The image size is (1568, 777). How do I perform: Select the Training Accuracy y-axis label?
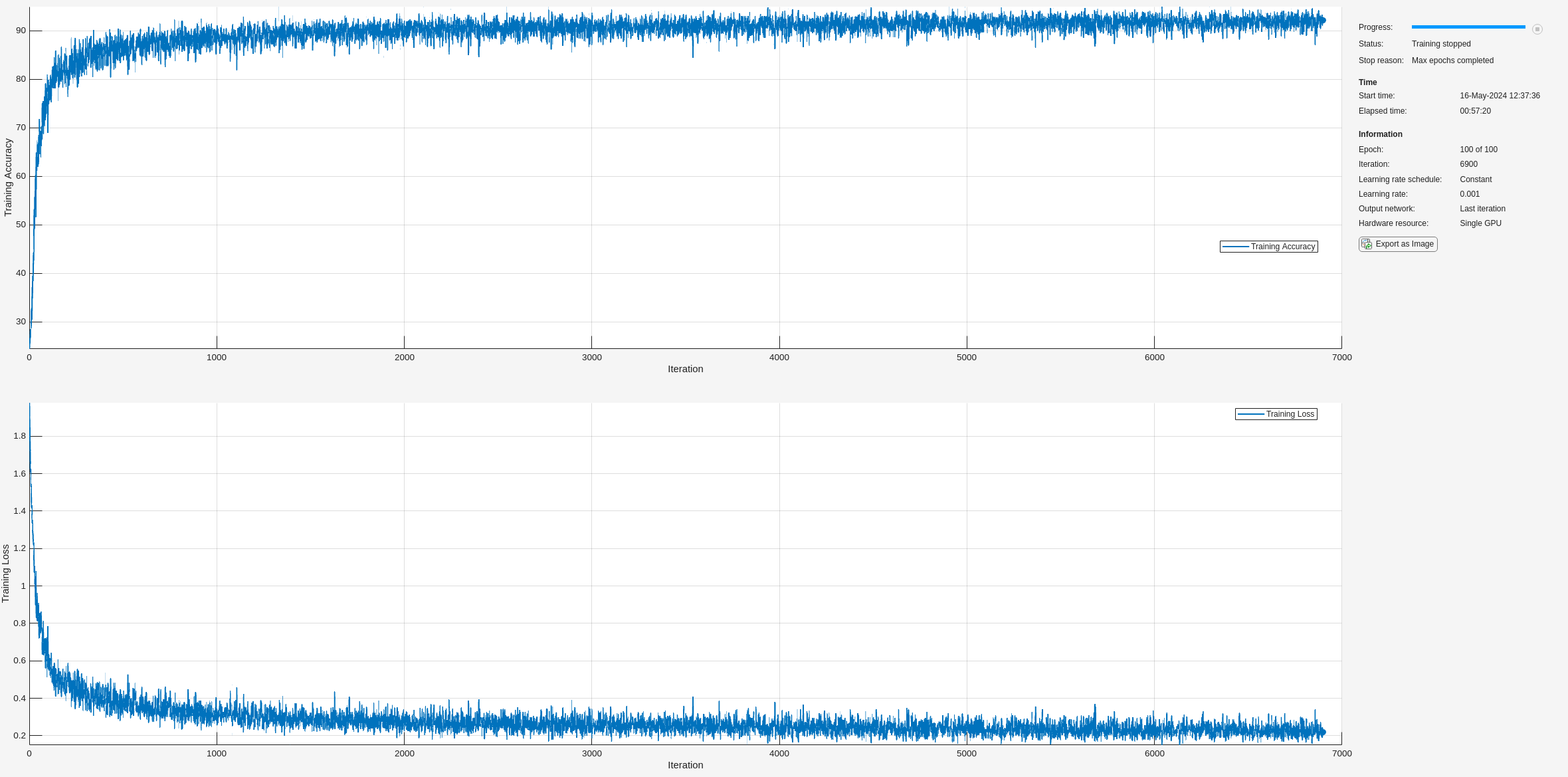pos(8,177)
